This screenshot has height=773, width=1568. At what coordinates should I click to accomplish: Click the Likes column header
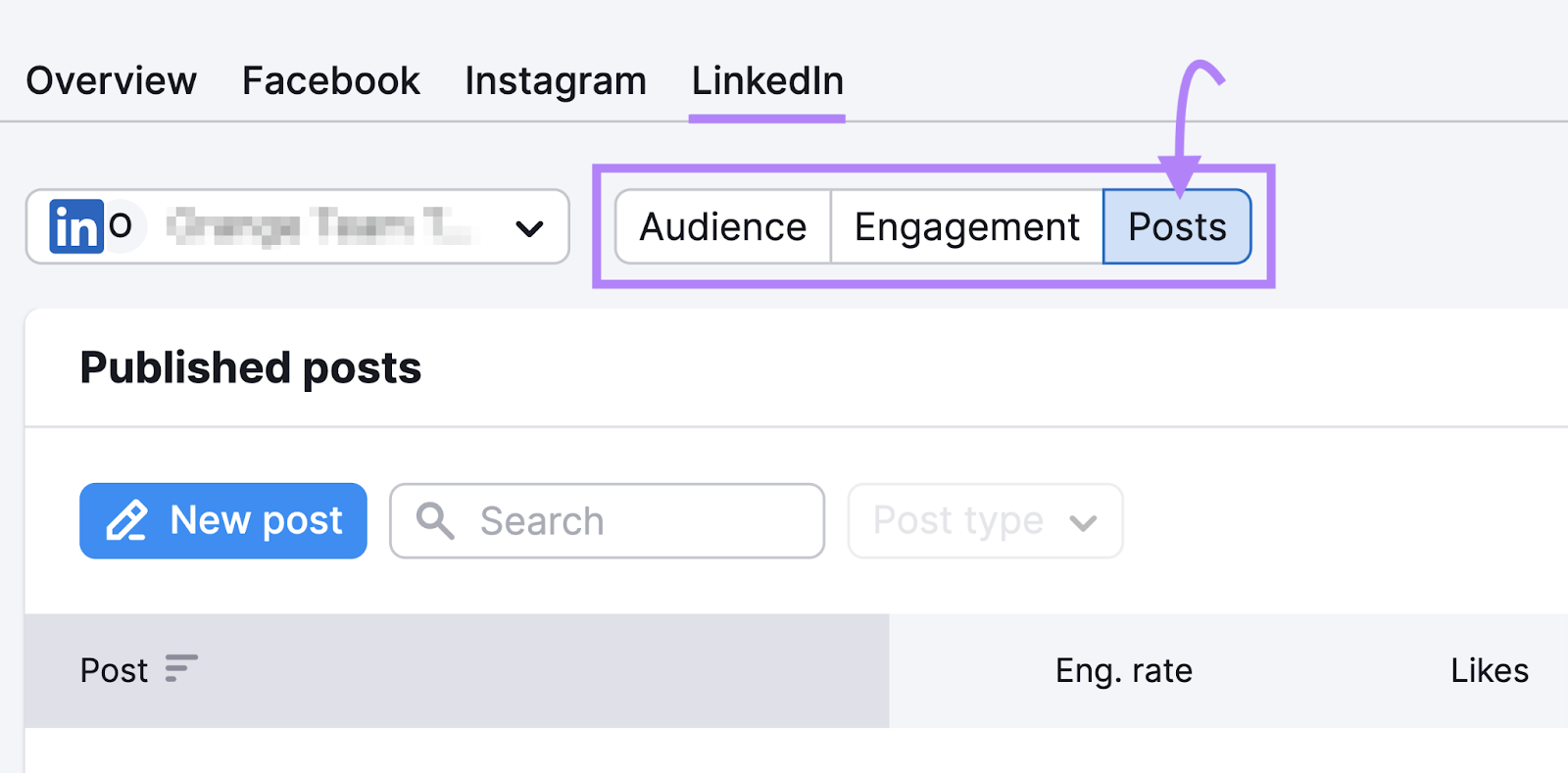pos(1489,671)
